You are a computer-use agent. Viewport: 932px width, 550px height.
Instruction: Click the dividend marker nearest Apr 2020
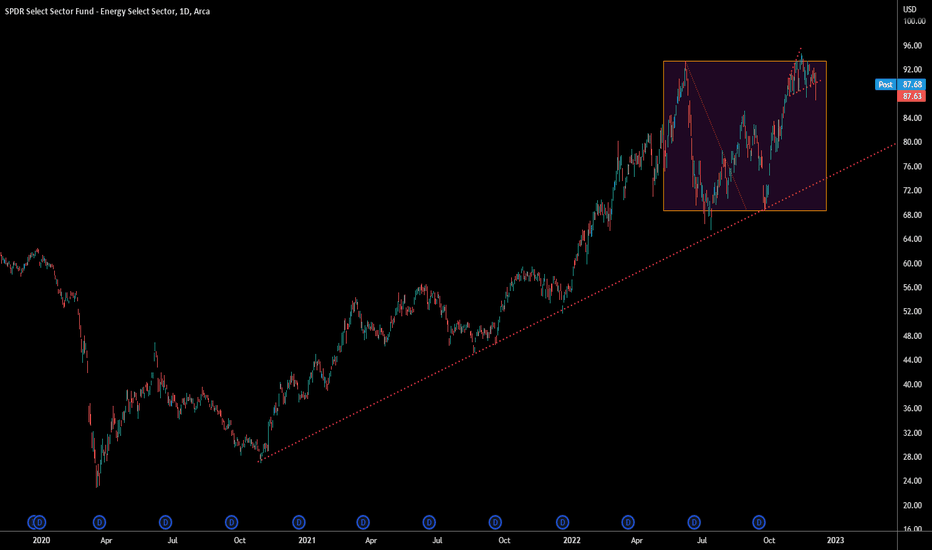99,522
